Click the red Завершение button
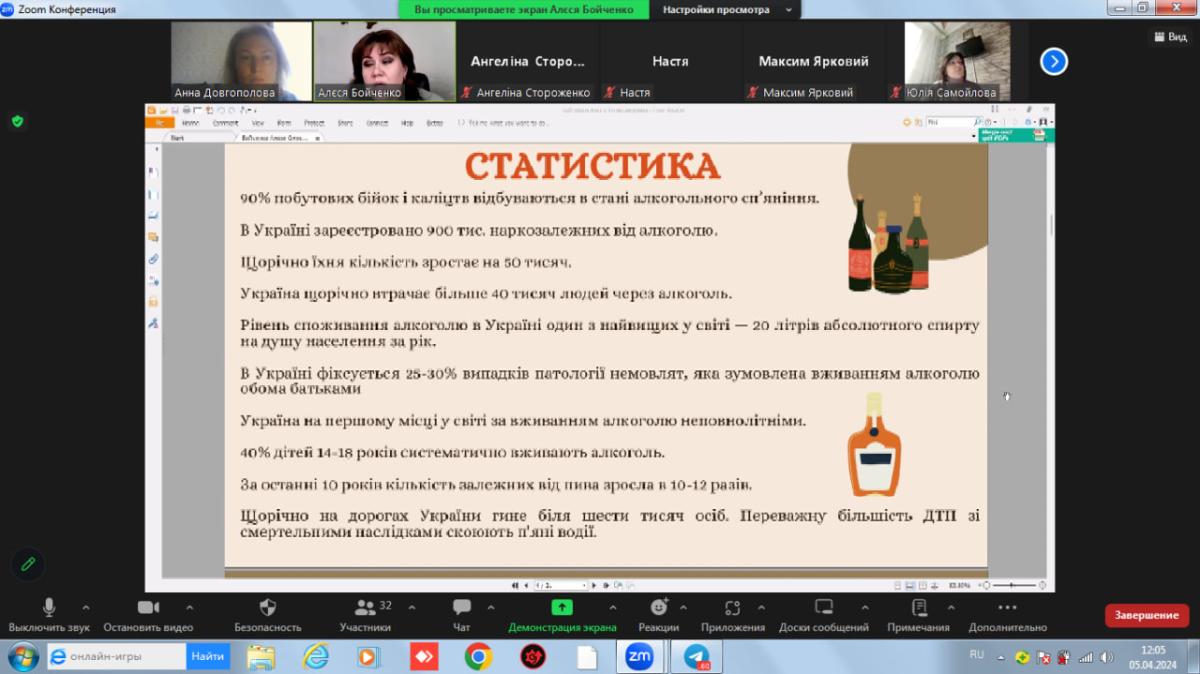The image size is (1200, 674). point(1146,615)
